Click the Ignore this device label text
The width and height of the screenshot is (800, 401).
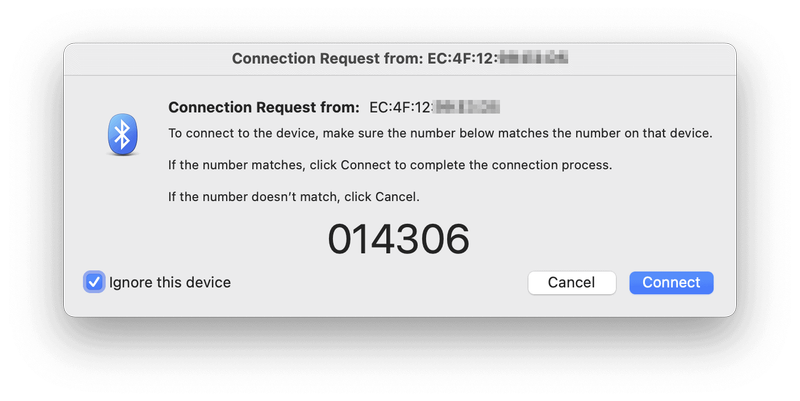170,282
